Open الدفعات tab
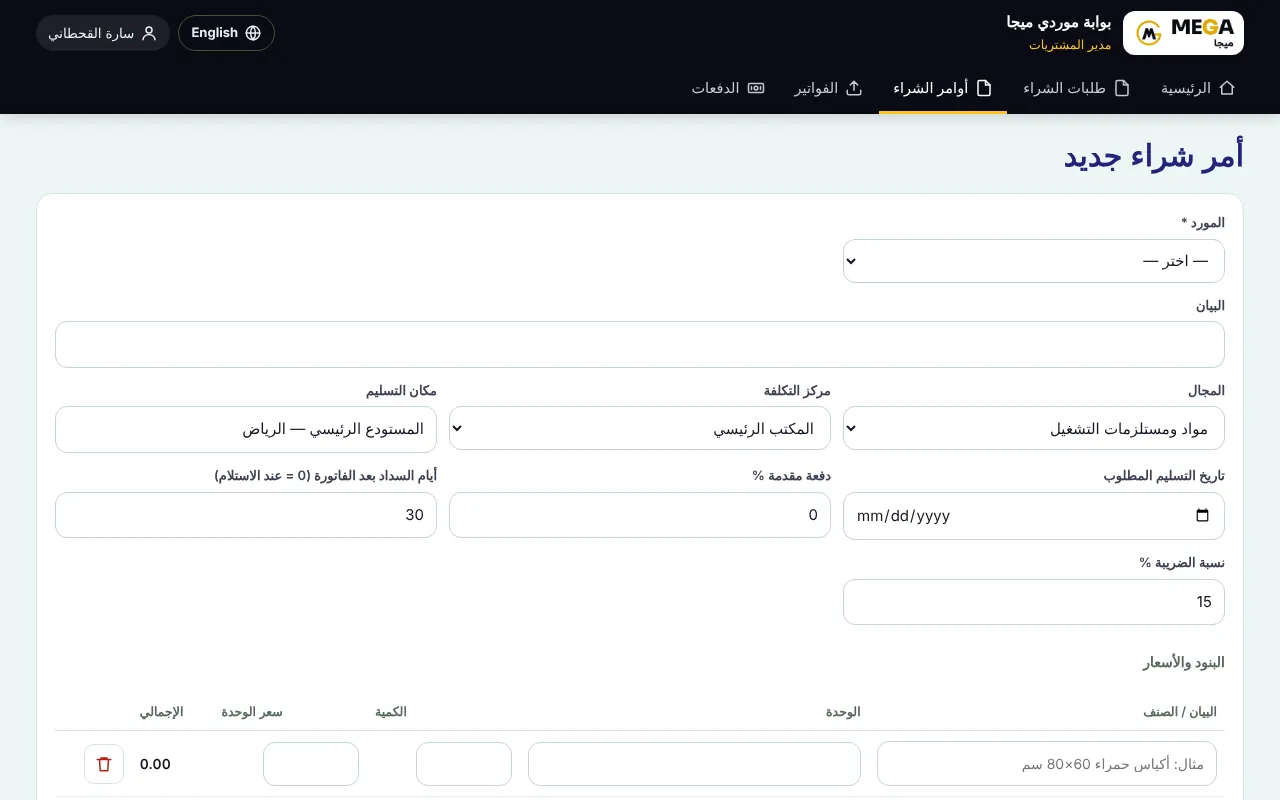Screen dimensions: 1280x800 point(728,88)
